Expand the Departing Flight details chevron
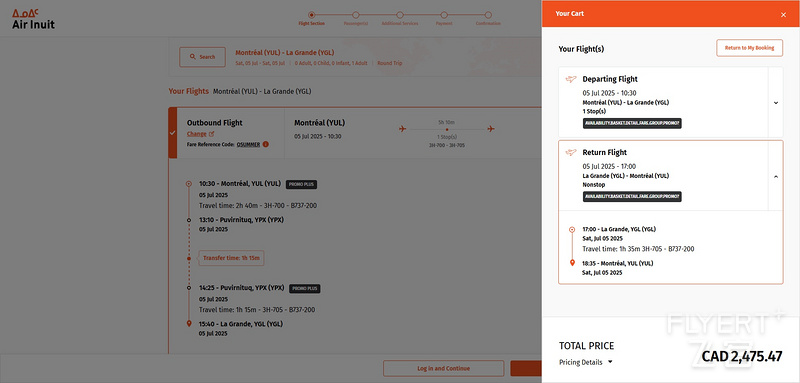 [x=776, y=103]
